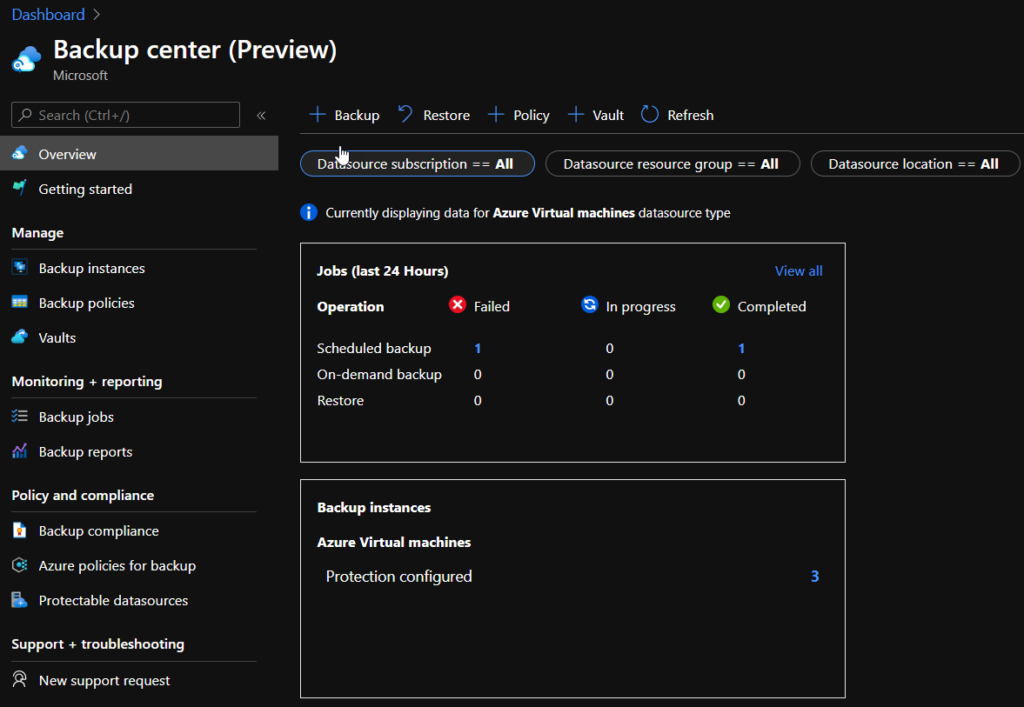1024x707 pixels.
Task: Click the 'Scheduled backup' row label
Action: (374, 349)
